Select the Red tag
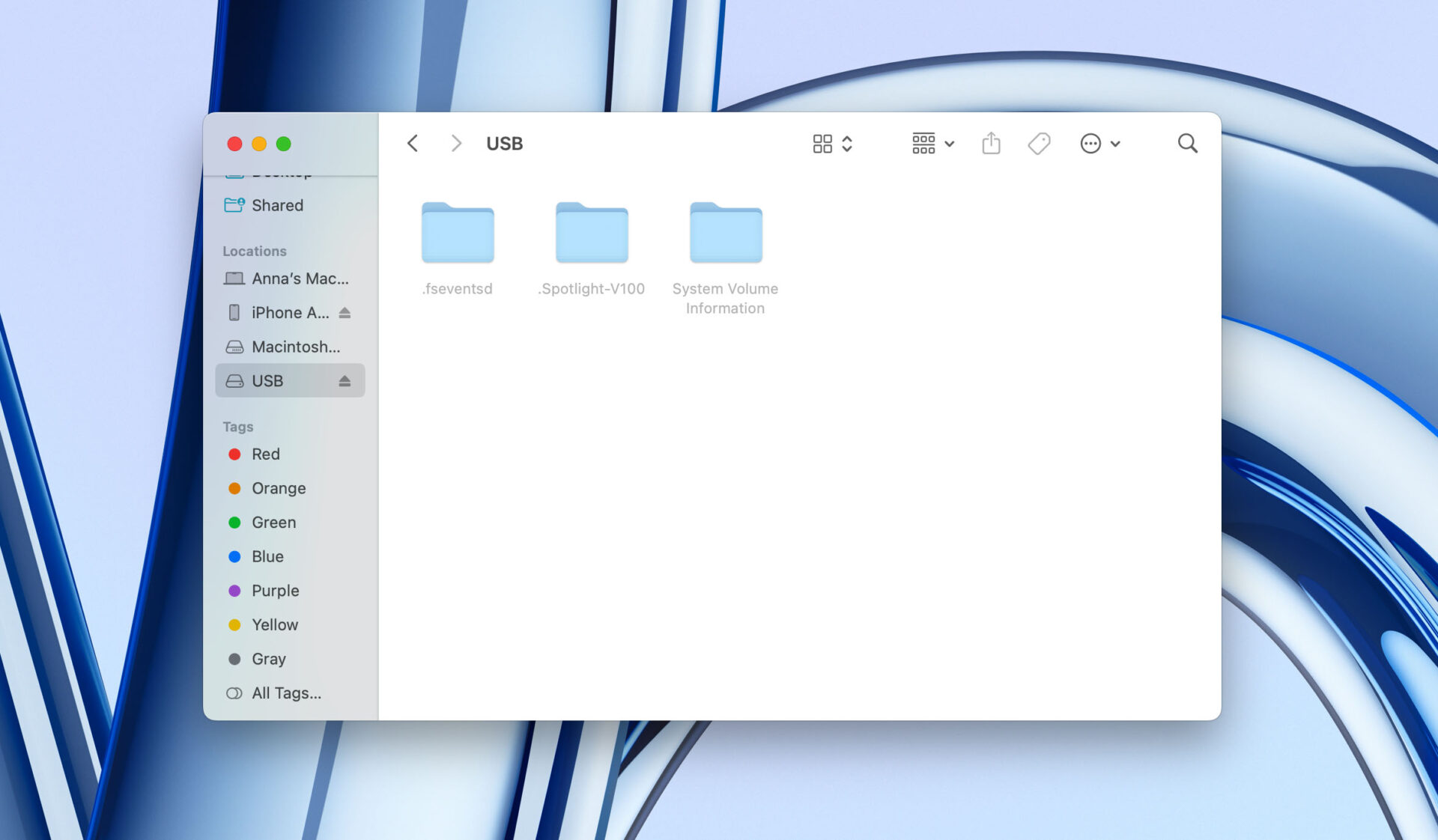 tap(265, 454)
